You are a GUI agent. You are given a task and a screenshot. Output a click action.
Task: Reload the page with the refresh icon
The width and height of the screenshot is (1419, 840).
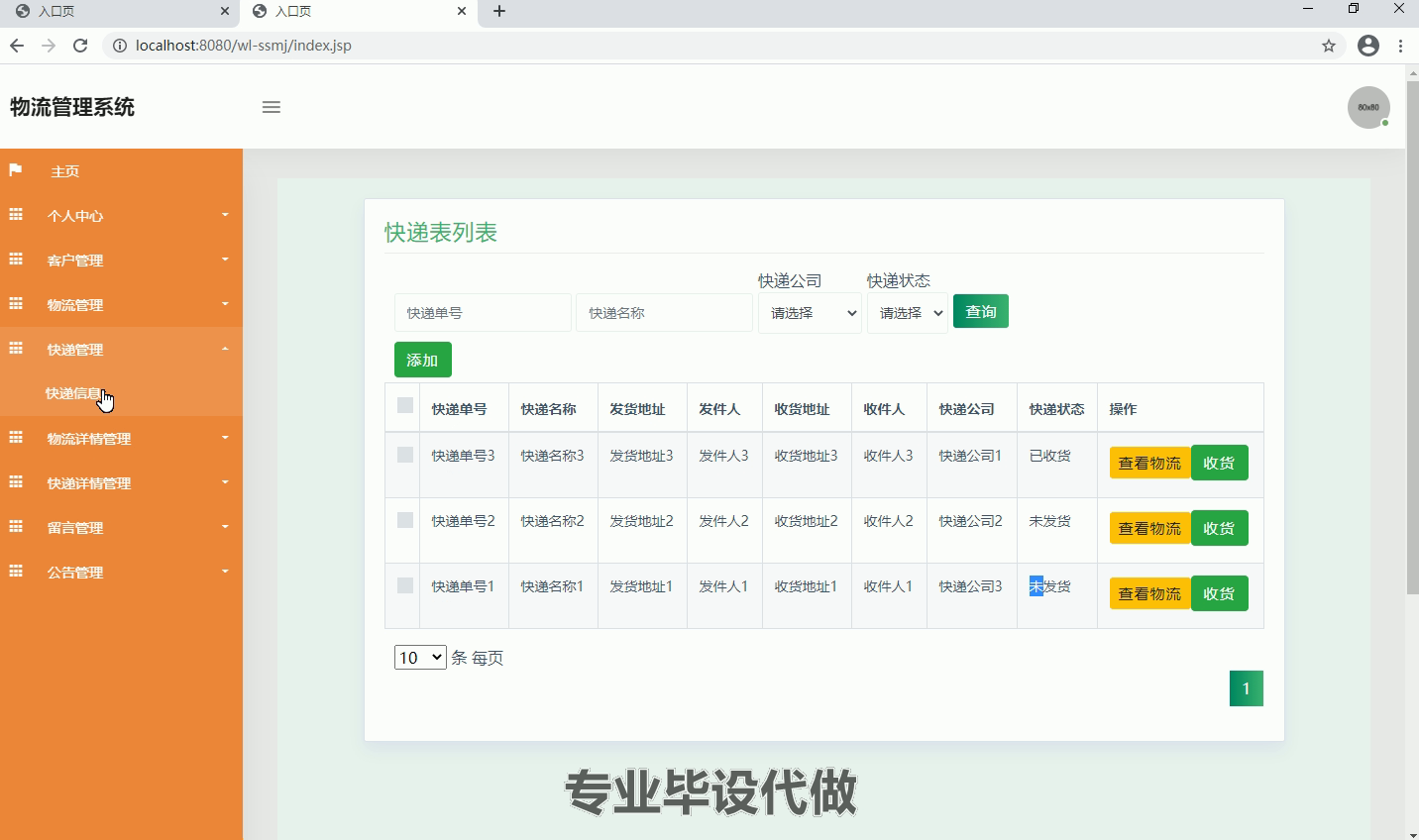pyautogui.click(x=80, y=46)
